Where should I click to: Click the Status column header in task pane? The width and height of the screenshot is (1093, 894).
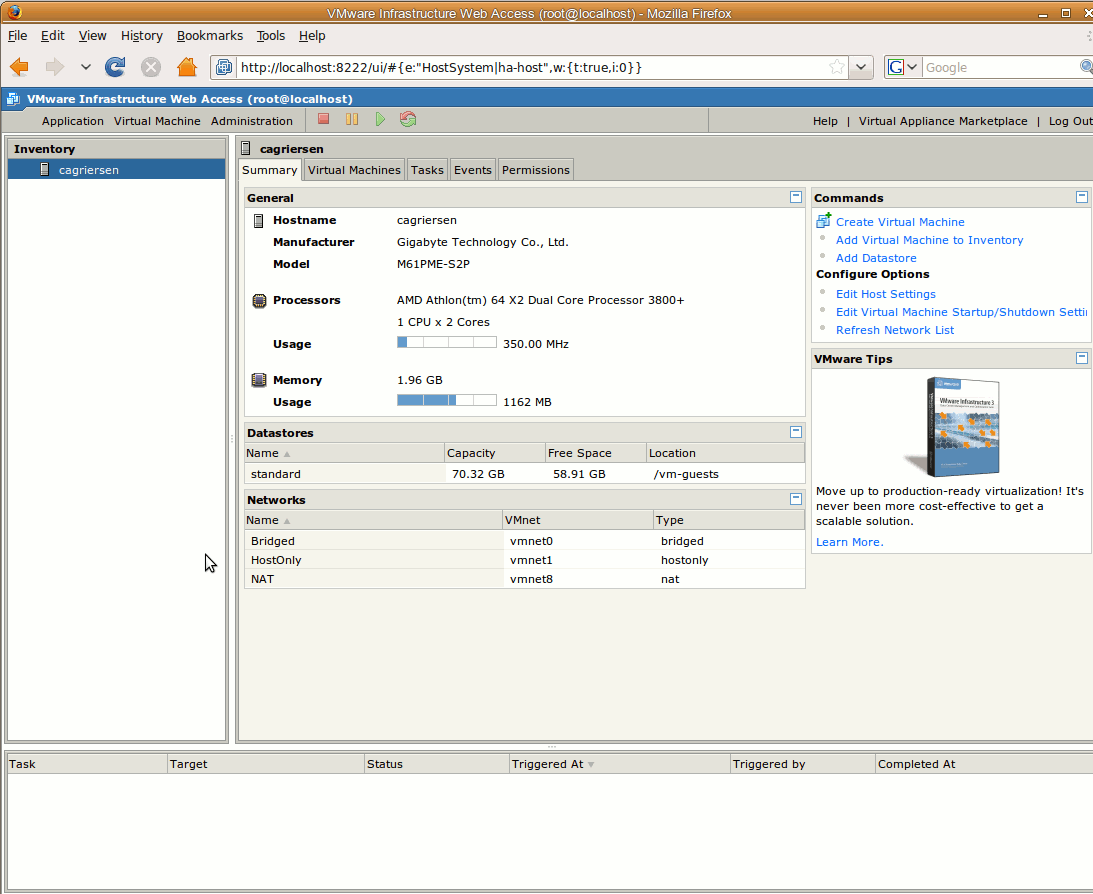click(436, 764)
